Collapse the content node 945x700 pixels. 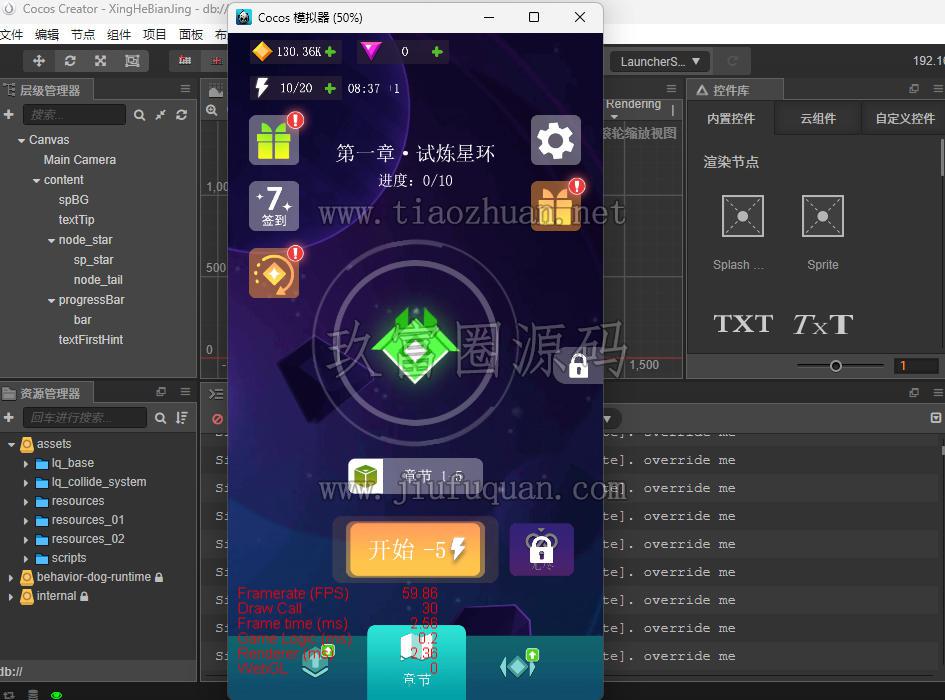pyautogui.click(x=37, y=180)
